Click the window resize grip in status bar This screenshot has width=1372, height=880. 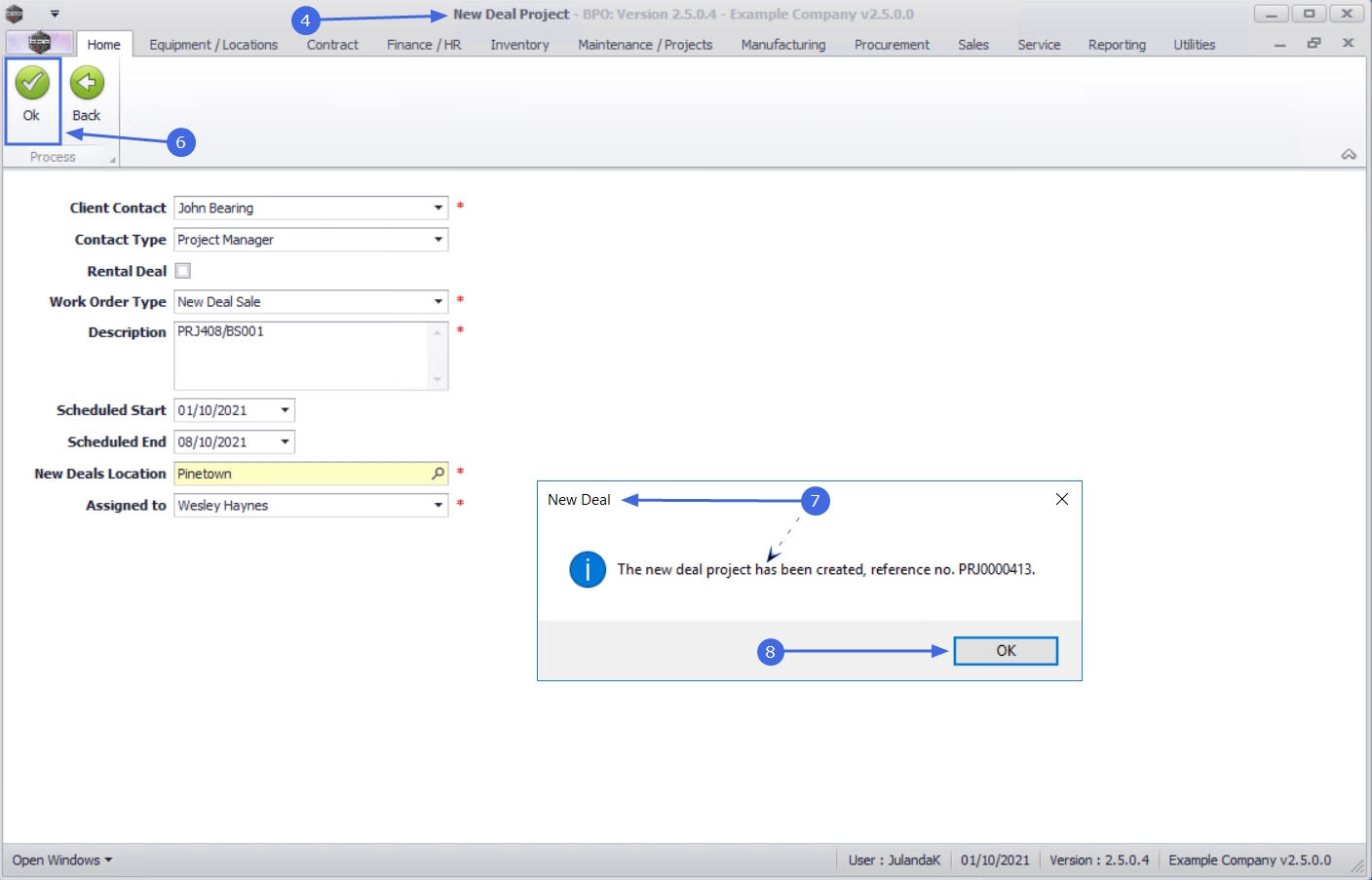(x=1357, y=866)
